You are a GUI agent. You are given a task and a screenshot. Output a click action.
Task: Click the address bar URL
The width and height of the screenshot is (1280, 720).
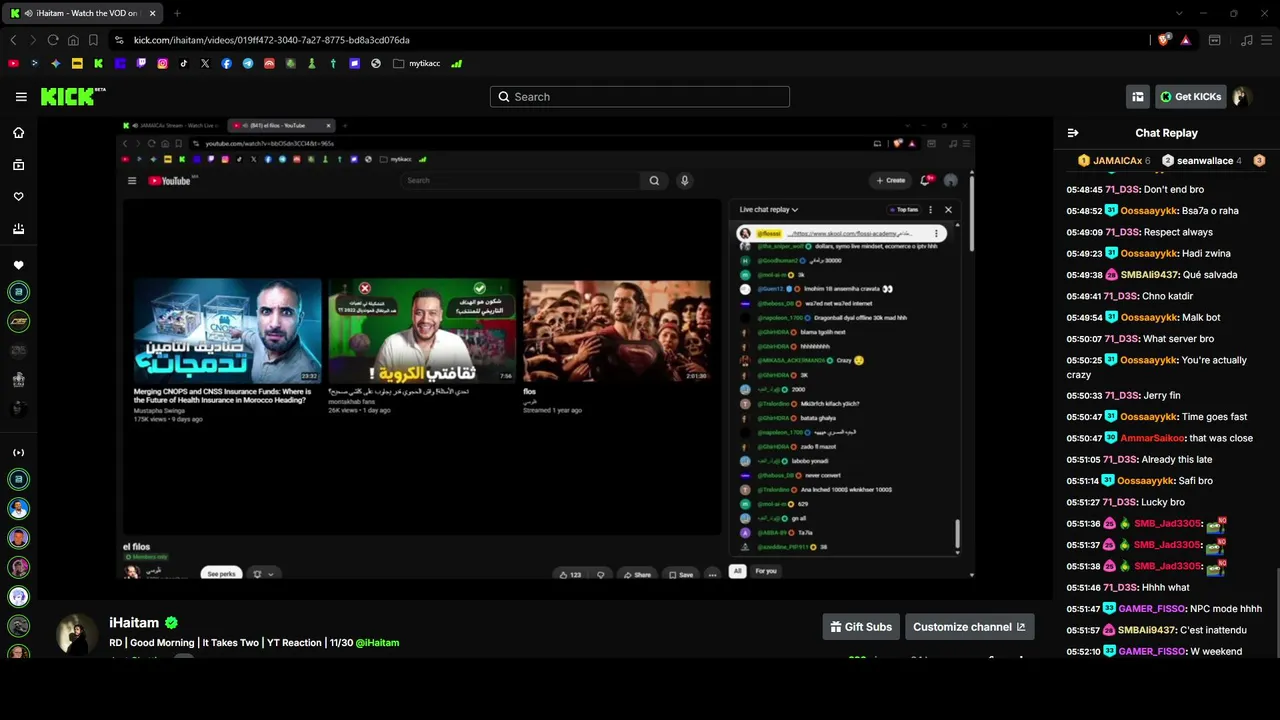[272, 40]
